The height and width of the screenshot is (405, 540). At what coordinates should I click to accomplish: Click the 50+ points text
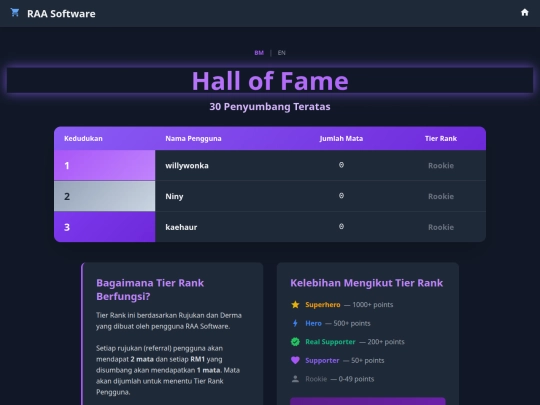point(367,361)
